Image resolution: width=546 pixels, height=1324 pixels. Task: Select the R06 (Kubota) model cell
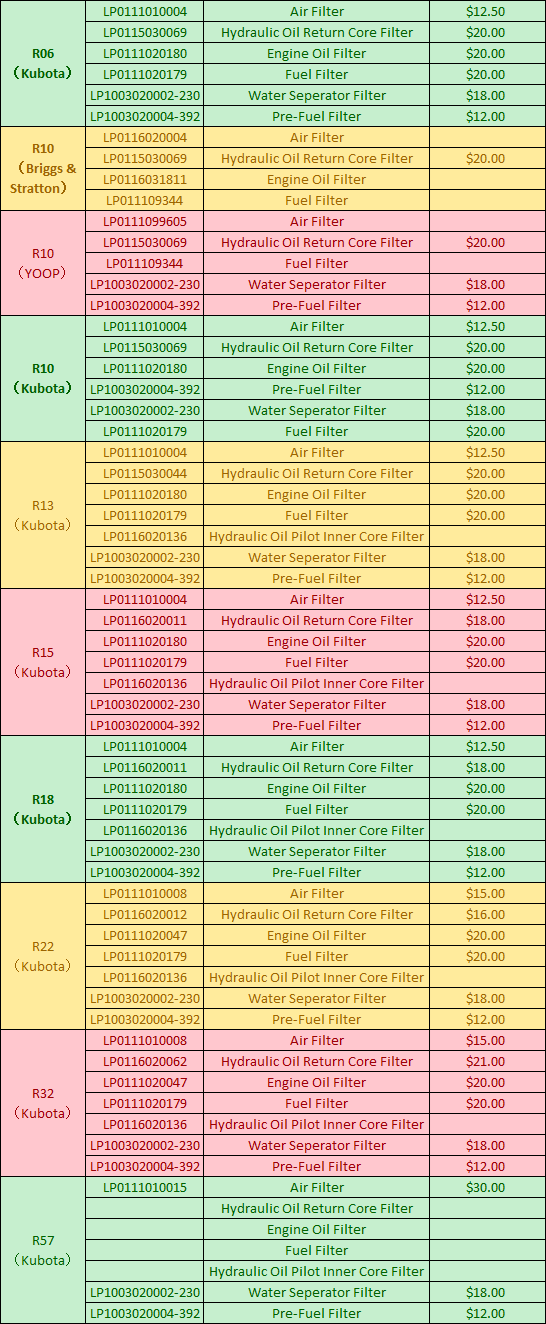[x=43, y=63]
